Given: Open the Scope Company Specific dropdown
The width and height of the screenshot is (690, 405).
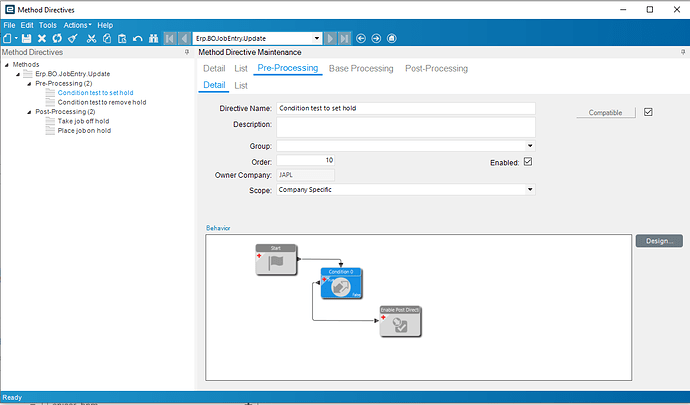Looking at the screenshot, I should [530, 190].
